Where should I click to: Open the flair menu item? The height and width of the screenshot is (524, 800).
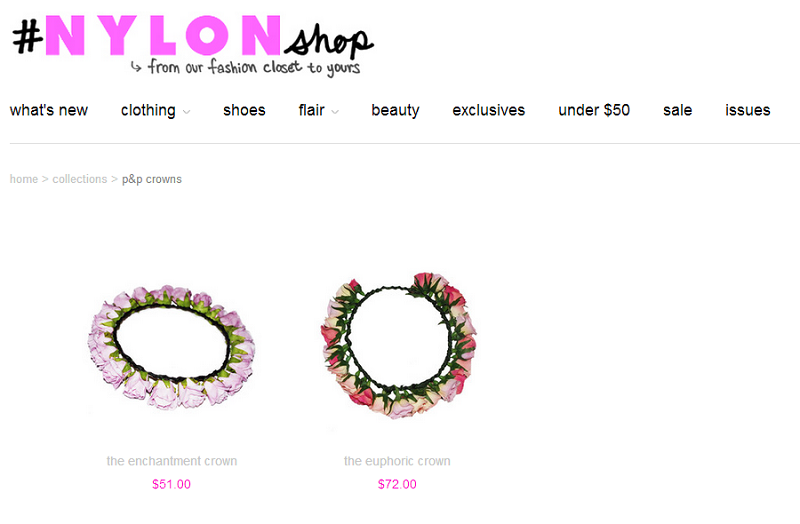[312, 110]
